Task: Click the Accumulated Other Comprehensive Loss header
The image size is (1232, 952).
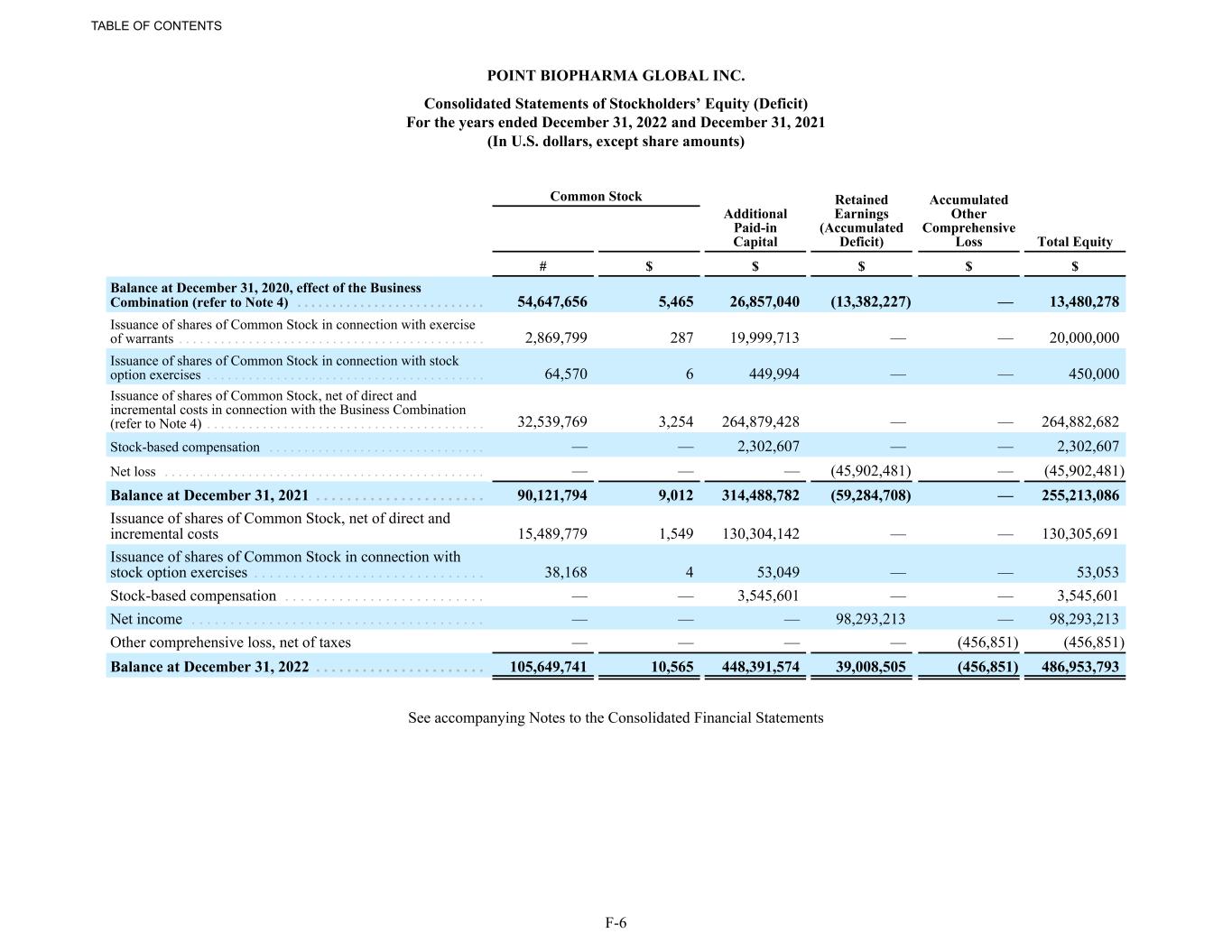Action: pyautogui.click(x=968, y=220)
